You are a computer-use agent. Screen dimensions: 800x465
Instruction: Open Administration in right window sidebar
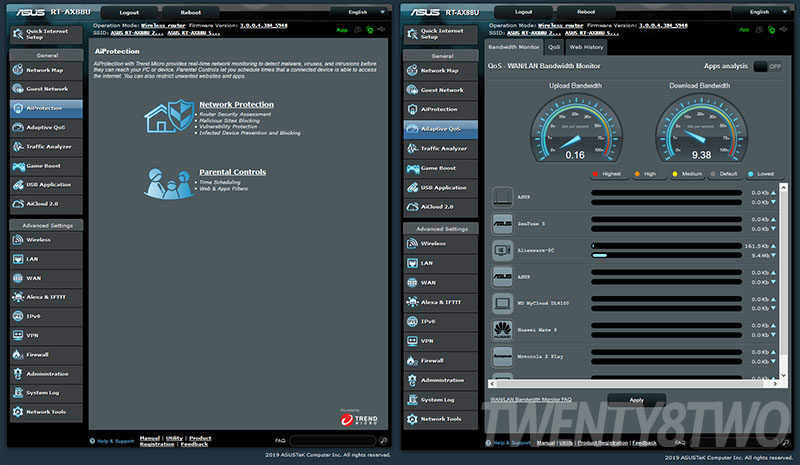pos(441,380)
